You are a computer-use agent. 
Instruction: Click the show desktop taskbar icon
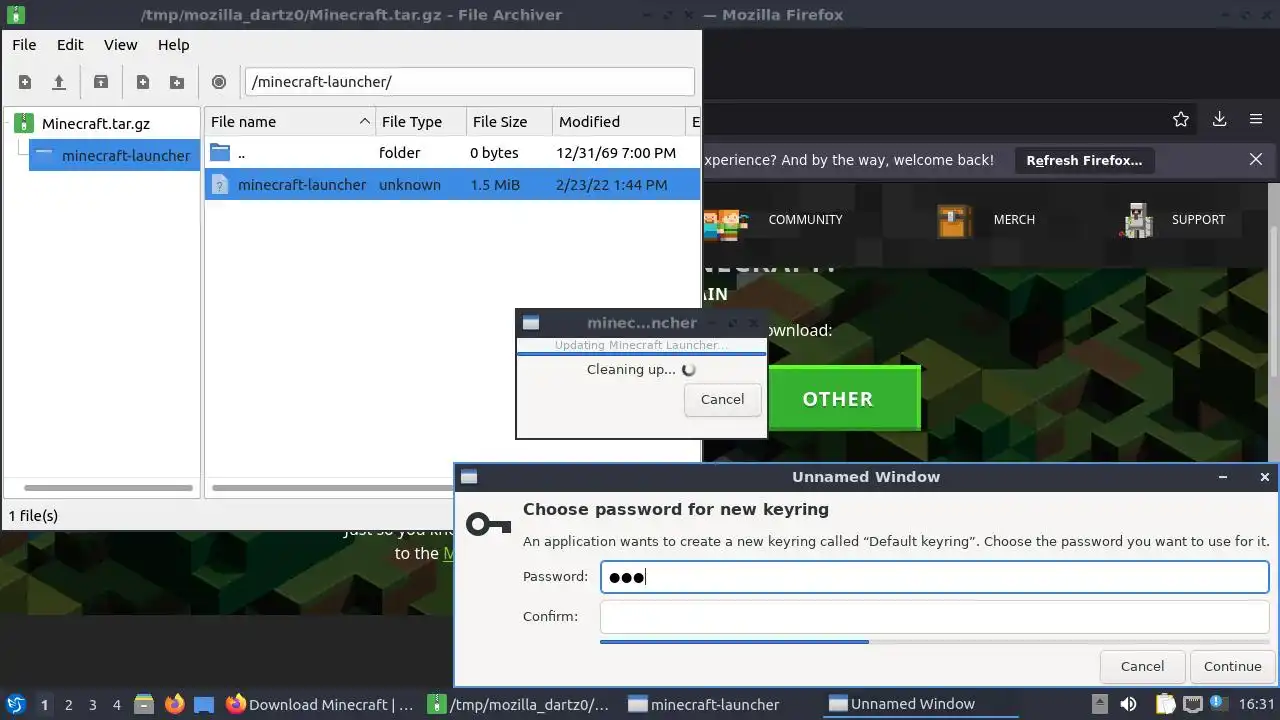[x=204, y=705]
